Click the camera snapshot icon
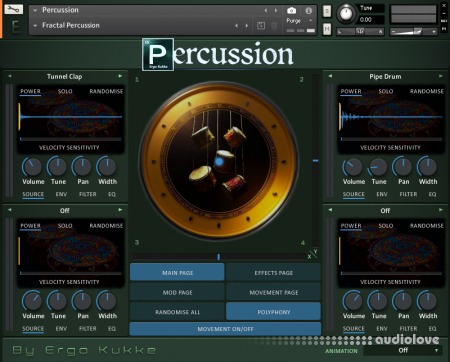The height and width of the screenshot is (362, 450). click(x=291, y=11)
